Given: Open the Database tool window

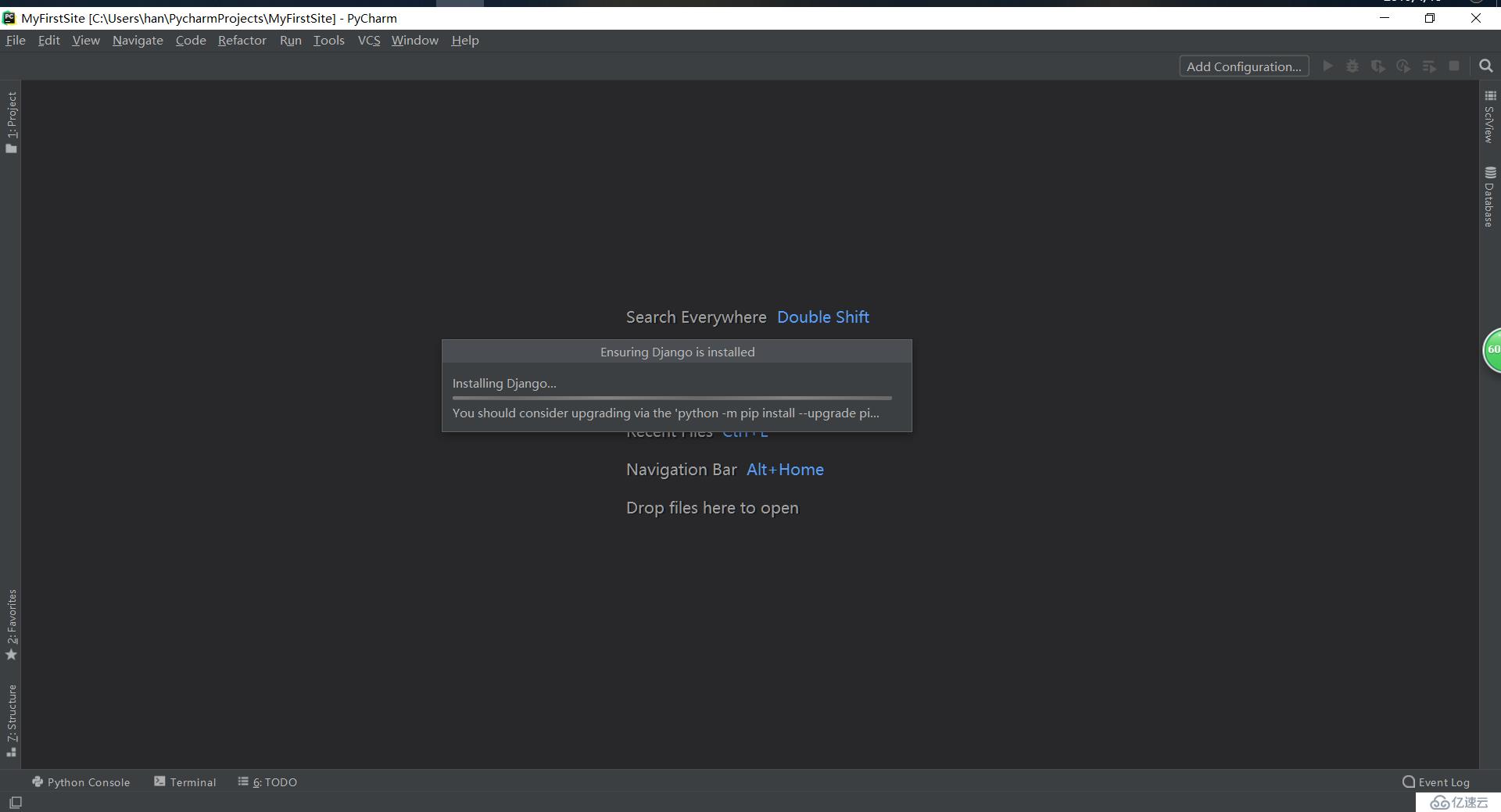Looking at the screenshot, I should (1490, 197).
